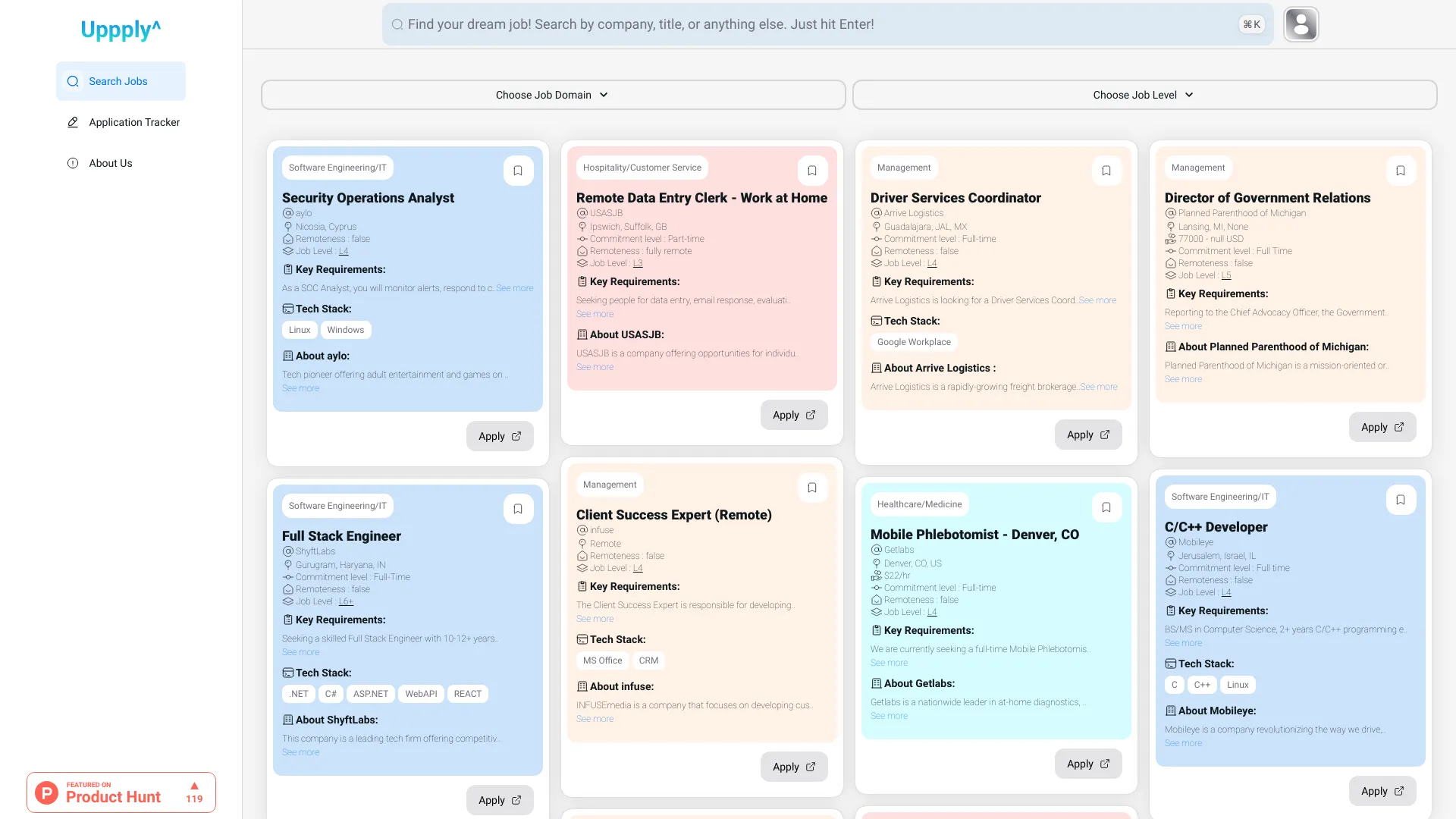Image resolution: width=1456 pixels, height=819 pixels.
Task: Expand See more under Full Stack Engineer requirements
Action: tap(300, 651)
